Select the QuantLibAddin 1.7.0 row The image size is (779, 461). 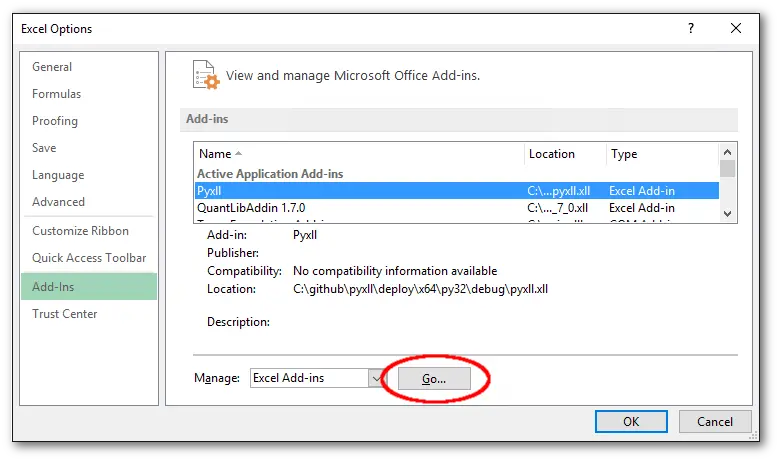[457, 208]
